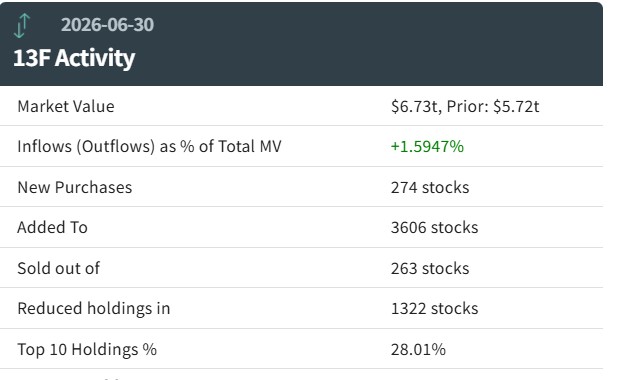Open the New Purchases row label
Image resolution: width=621 pixels, height=380 pixels.
pos(74,187)
